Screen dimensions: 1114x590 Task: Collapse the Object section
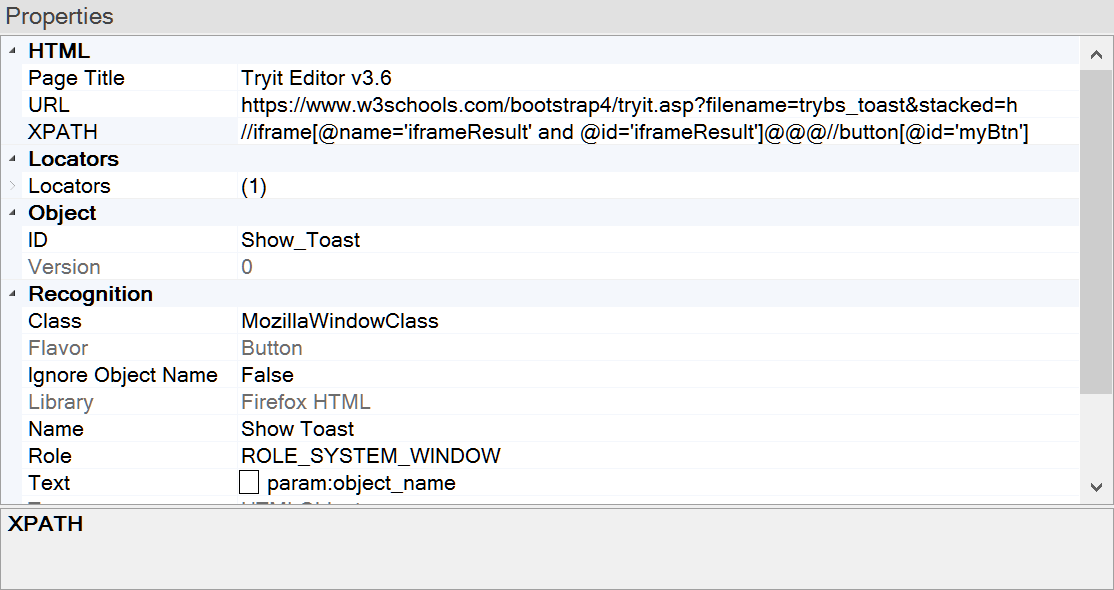tap(13, 213)
